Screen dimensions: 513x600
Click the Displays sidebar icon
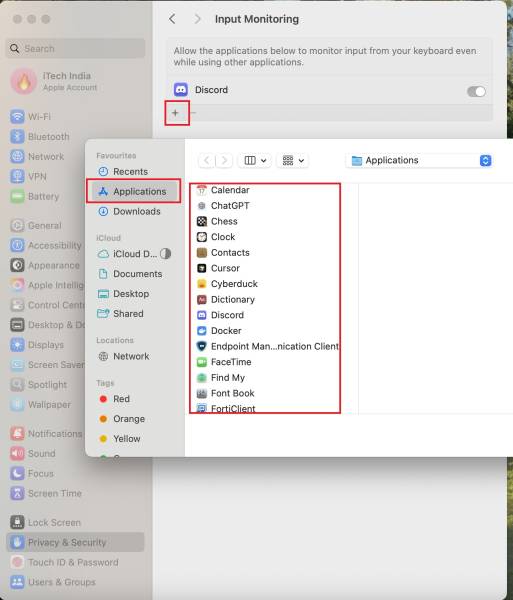point(17,345)
